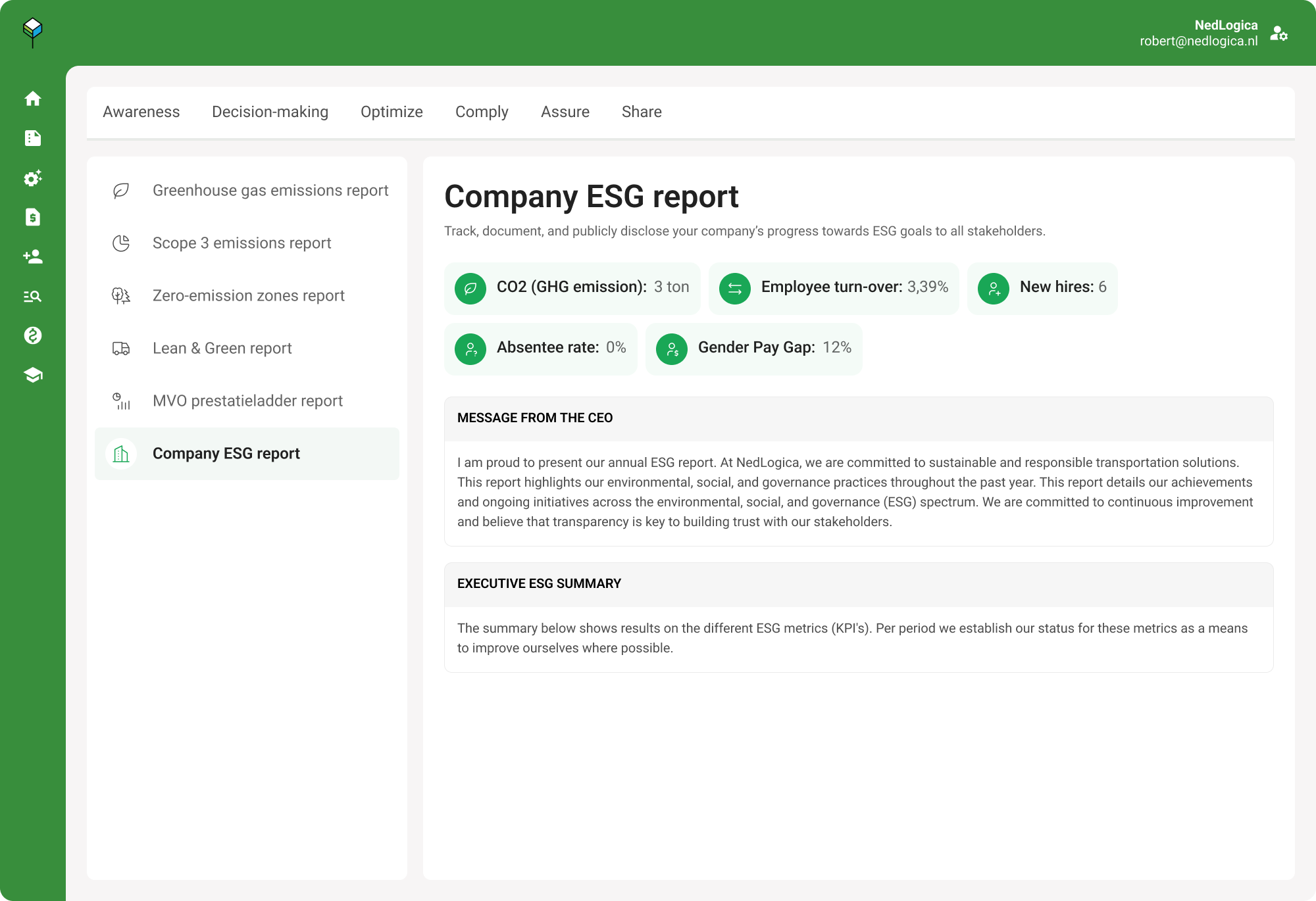1316x901 pixels.
Task: Click the Employee turn-over 3,39% value
Action: point(928,287)
